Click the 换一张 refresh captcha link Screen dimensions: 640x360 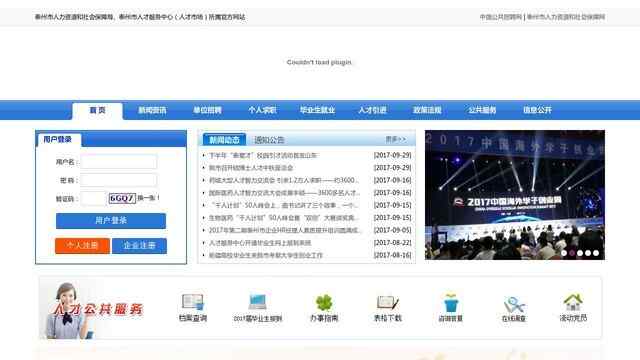click(148, 198)
